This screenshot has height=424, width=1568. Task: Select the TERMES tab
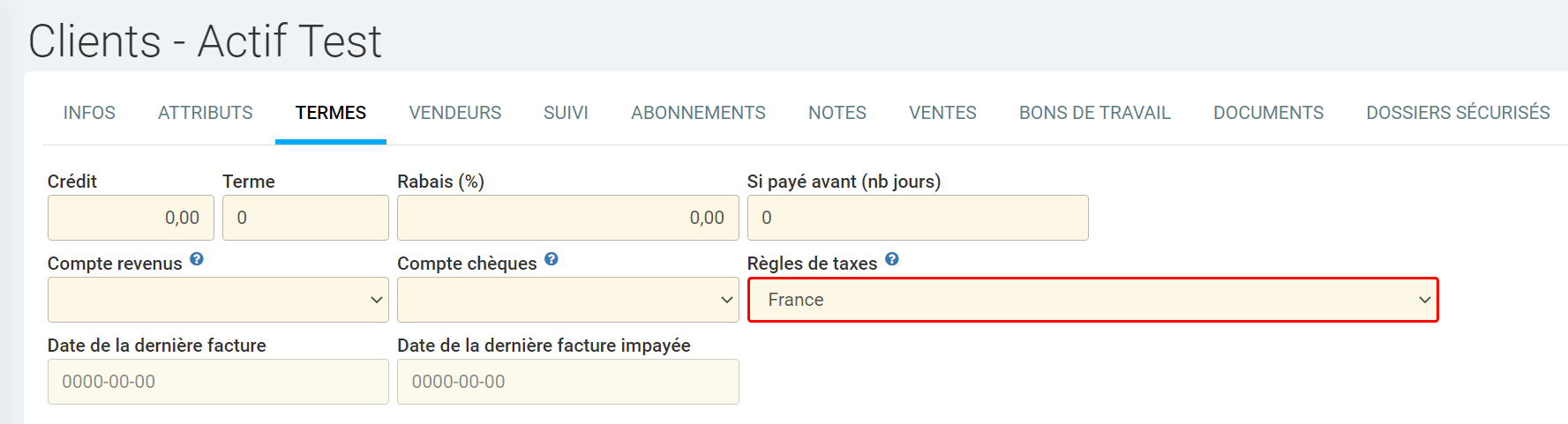(x=331, y=113)
